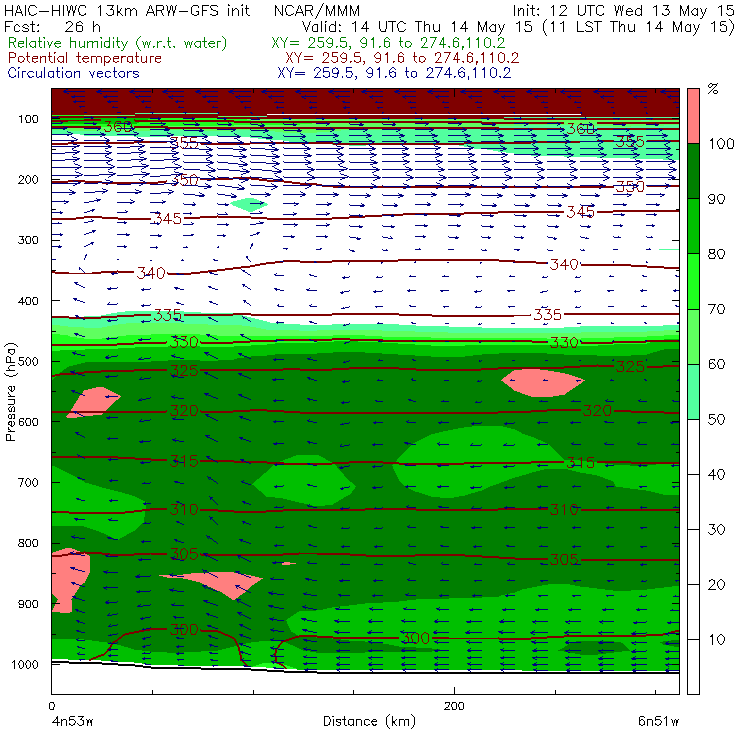Click the left-hand '310' contour label
Image resolution: width=740 pixels, height=740 pixels.
[x=184, y=510]
